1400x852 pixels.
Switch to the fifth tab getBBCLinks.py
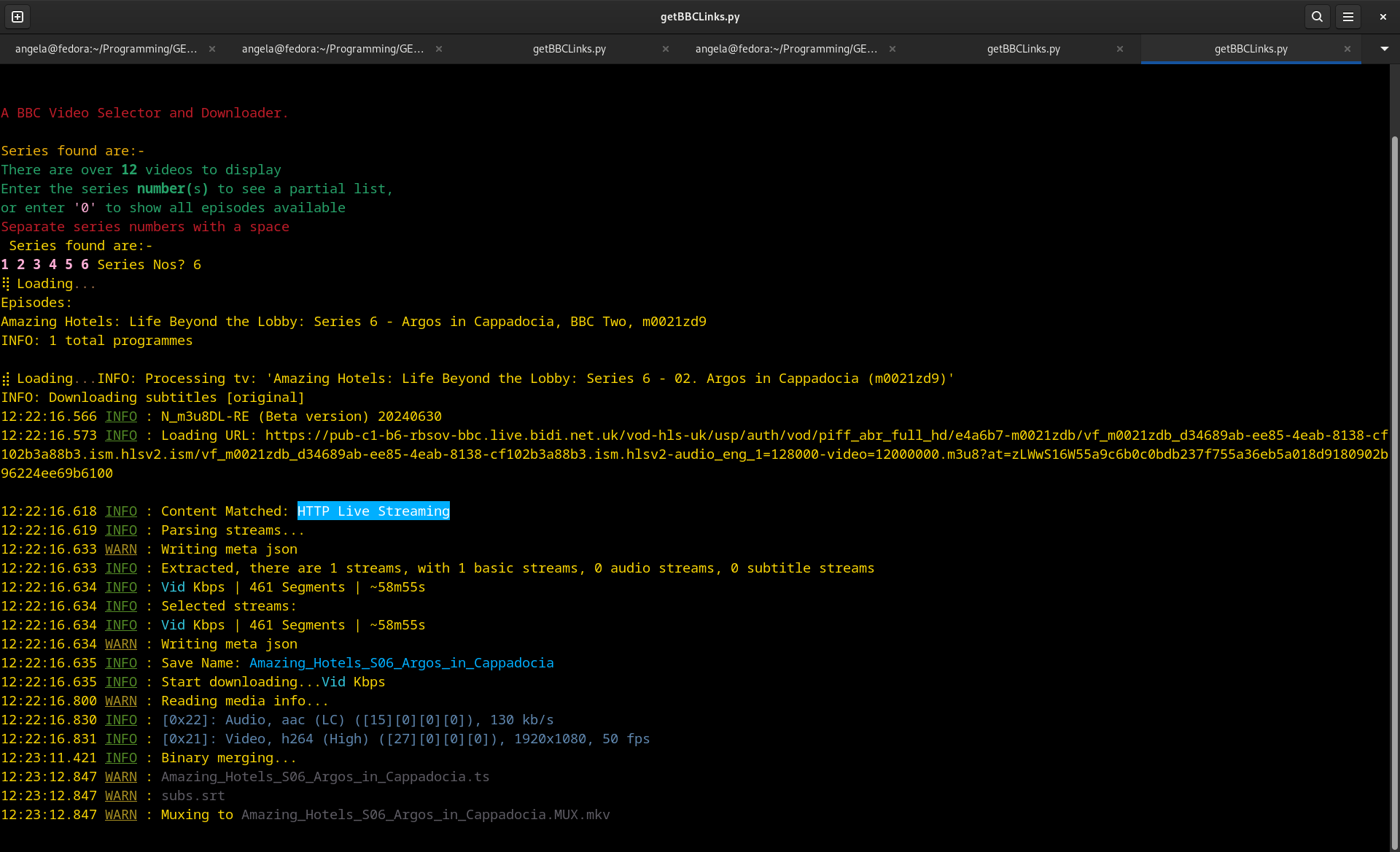tap(1023, 49)
